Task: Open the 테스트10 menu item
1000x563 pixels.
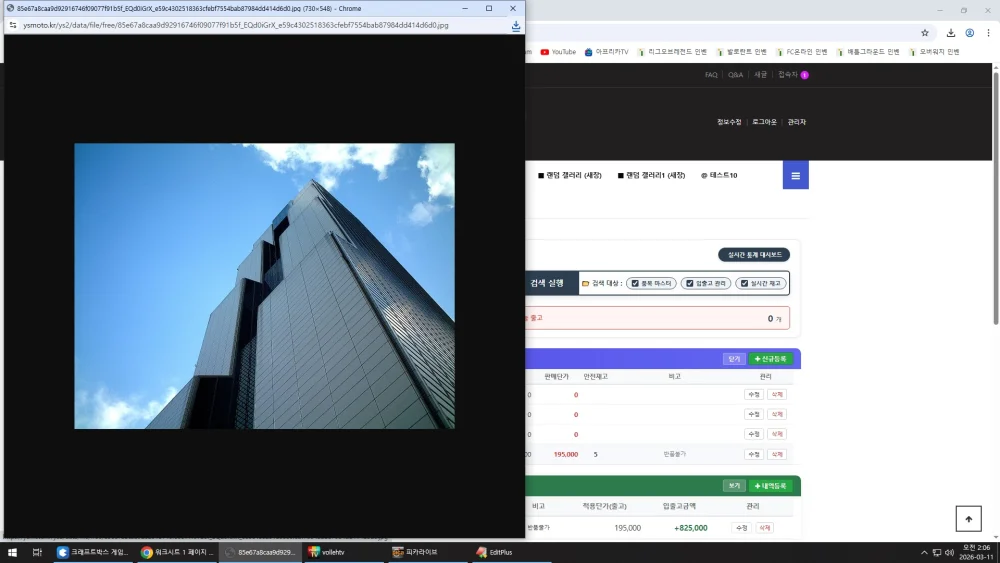Action: pos(719,175)
